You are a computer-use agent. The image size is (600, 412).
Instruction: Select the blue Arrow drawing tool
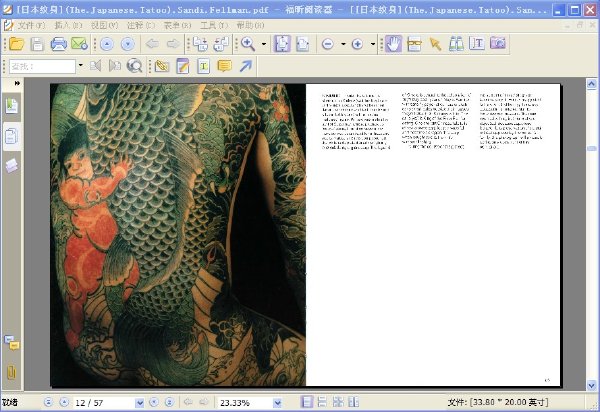click(245, 66)
